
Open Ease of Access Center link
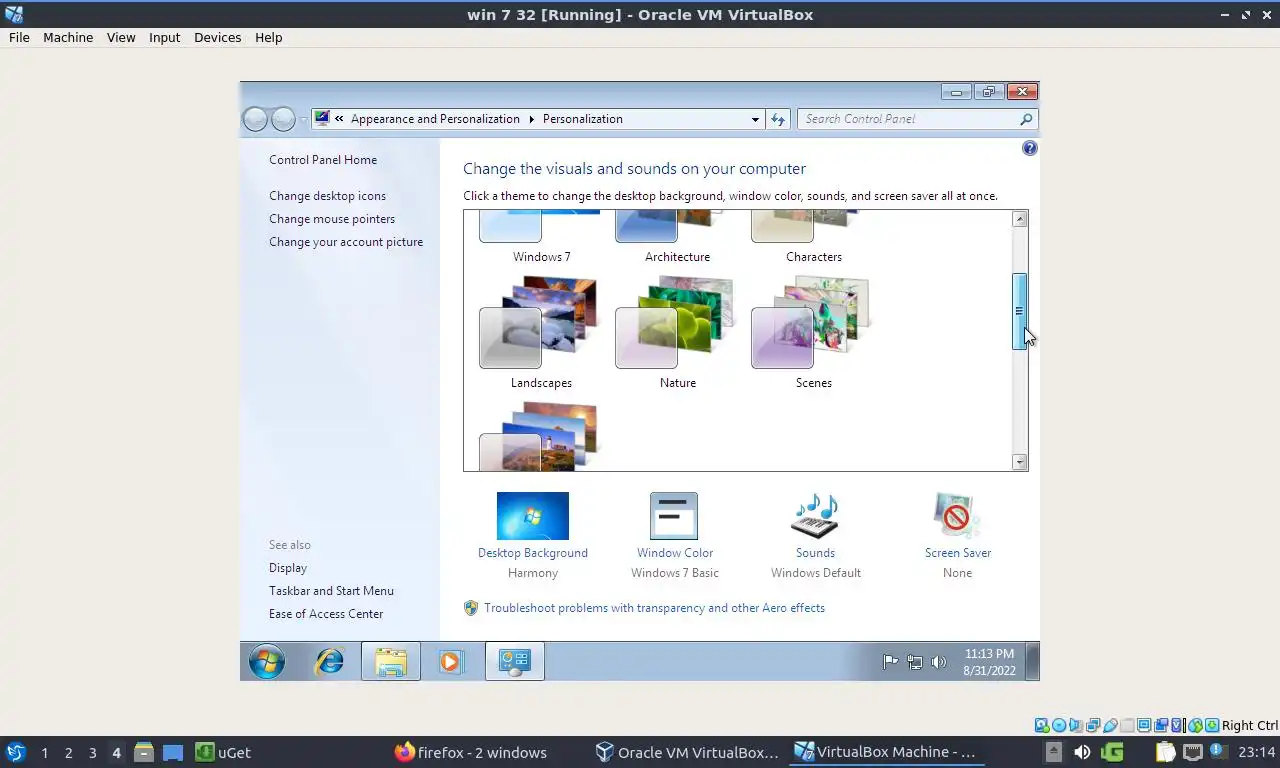pos(326,614)
